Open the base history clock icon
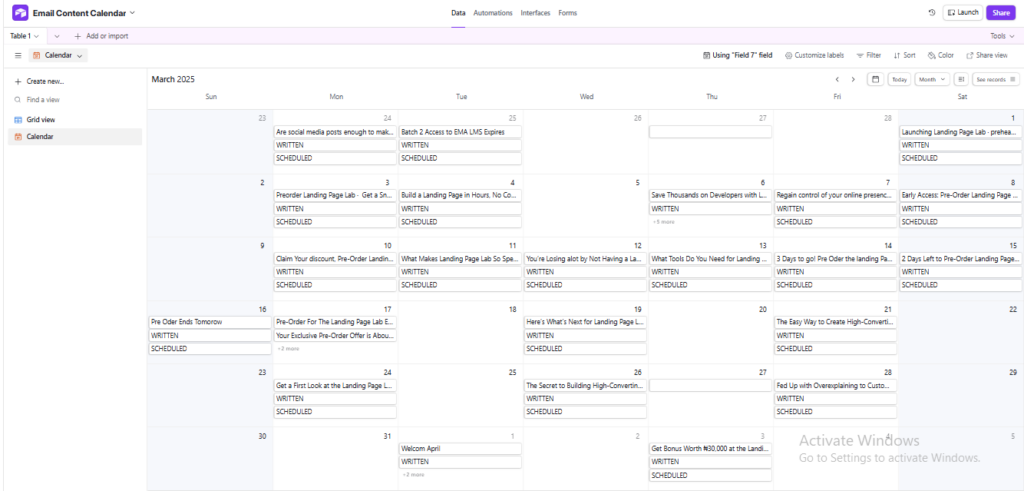Image resolution: width=1024 pixels, height=491 pixels. coord(931,13)
